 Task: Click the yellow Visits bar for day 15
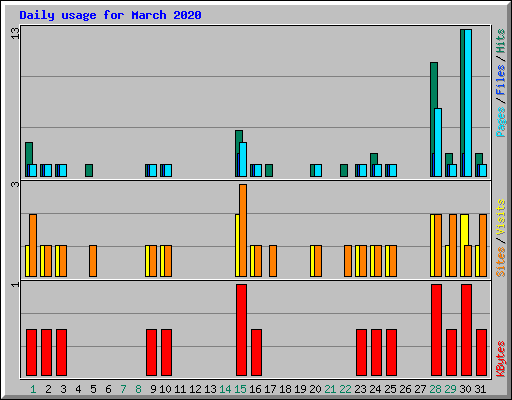click(237, 245)
